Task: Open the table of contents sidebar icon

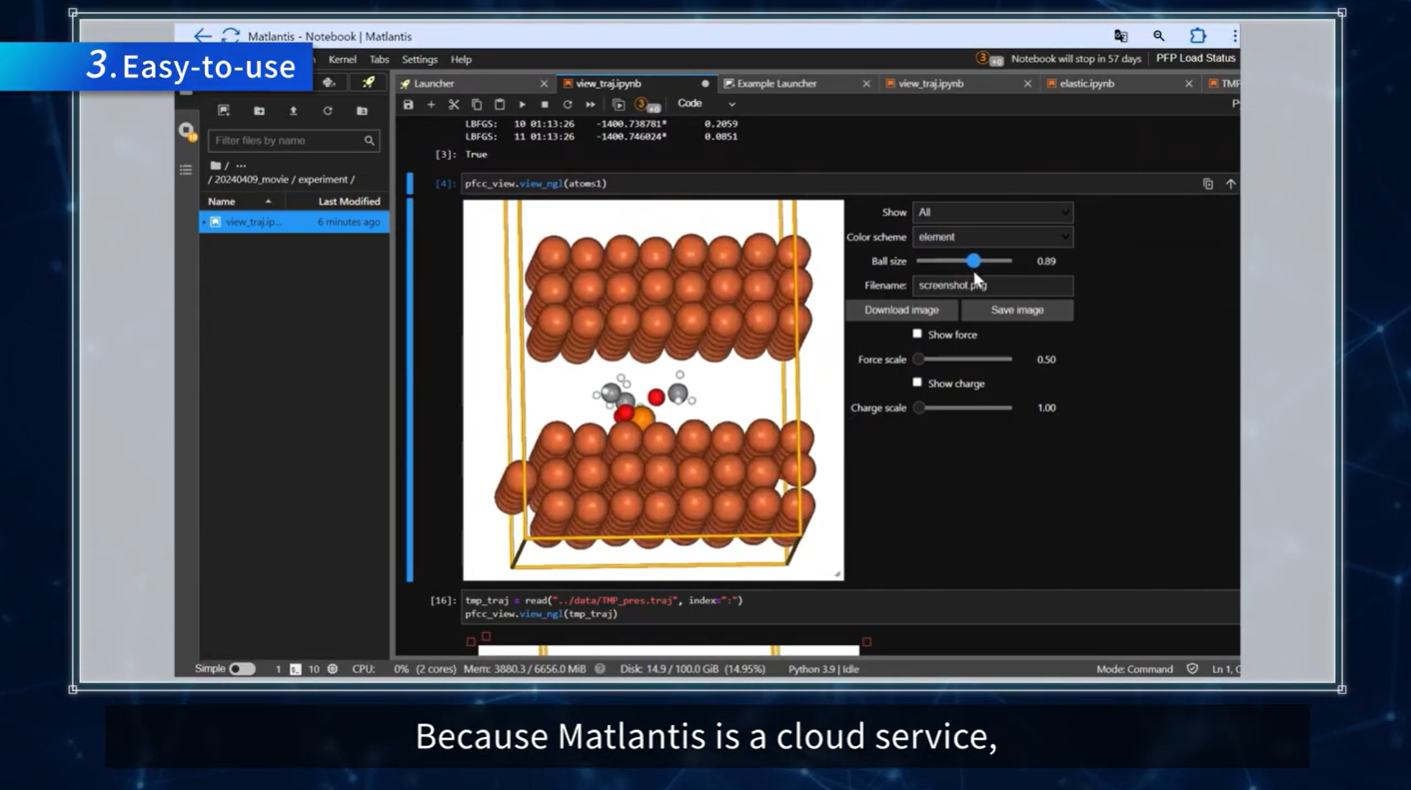Action: click(x=186, y=170)
